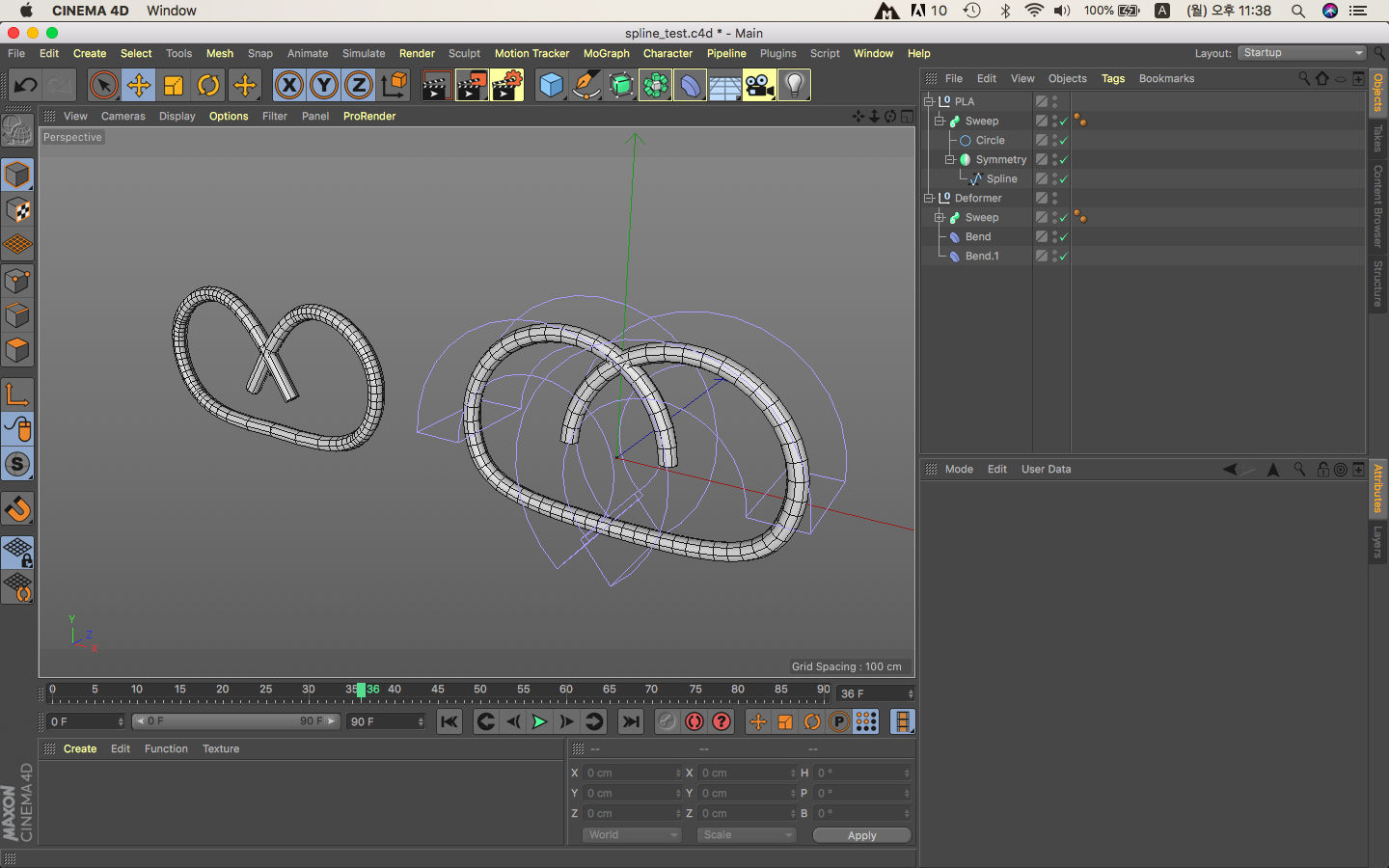Collapse the Deformer null object
Viewport: 1389px width, 868px height.
(x=929, y=198)
